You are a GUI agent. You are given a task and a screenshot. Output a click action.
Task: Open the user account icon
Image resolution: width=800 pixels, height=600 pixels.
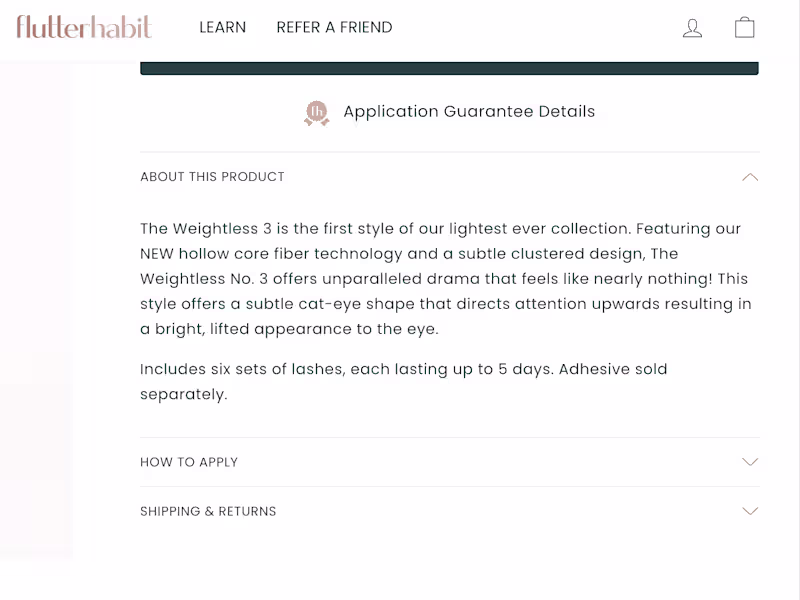(692, 28)
